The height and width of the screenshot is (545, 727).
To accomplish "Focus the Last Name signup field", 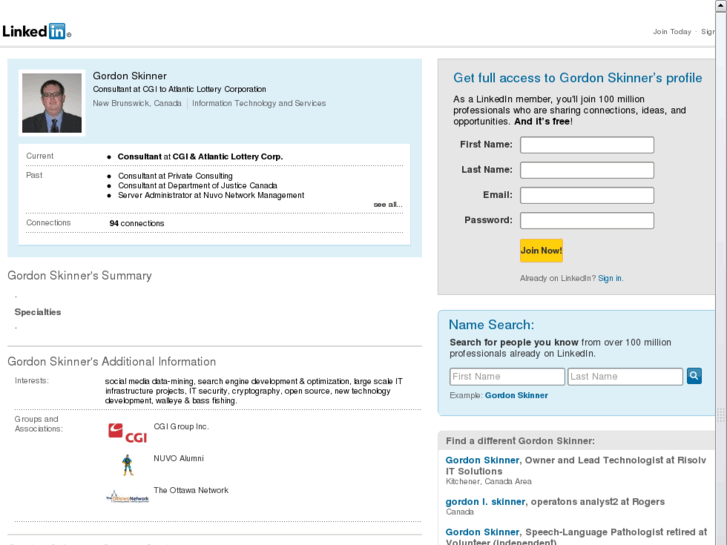I will (587, 170).
